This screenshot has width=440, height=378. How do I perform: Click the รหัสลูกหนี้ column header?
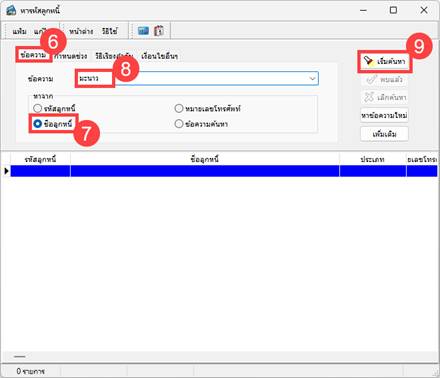click(40, 159)
